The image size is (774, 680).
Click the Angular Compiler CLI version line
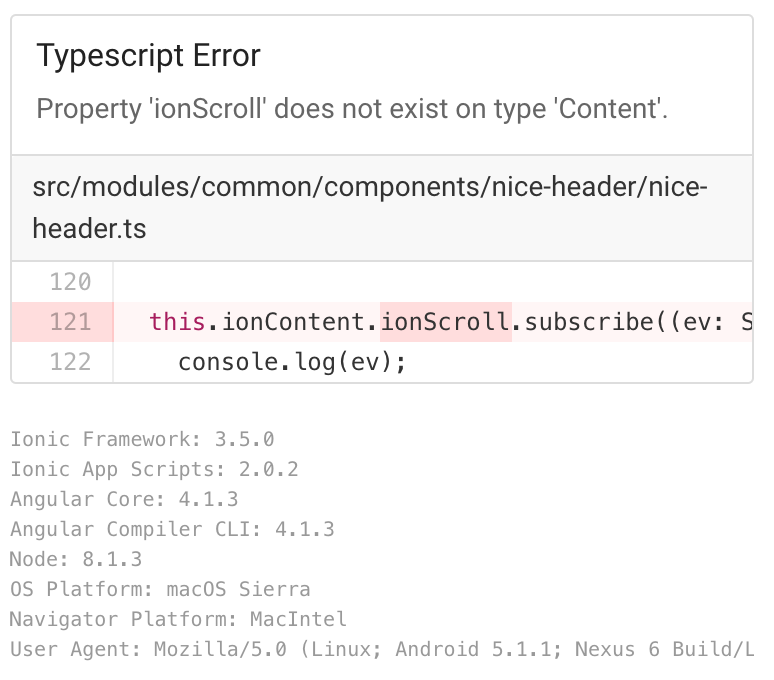(172, 529)
